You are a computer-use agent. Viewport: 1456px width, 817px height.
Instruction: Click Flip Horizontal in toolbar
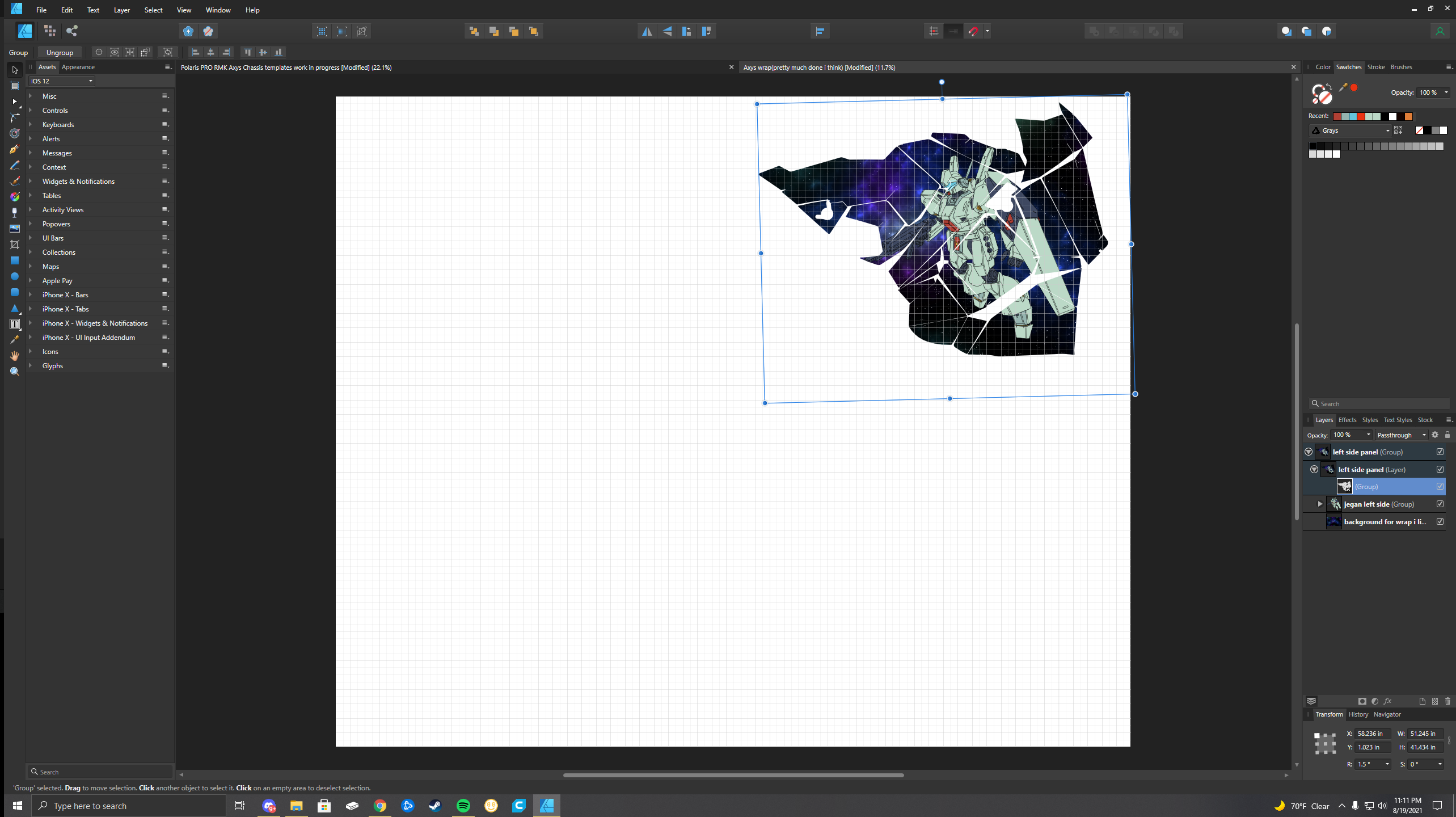pyautogui.click(x=647, y=31)
